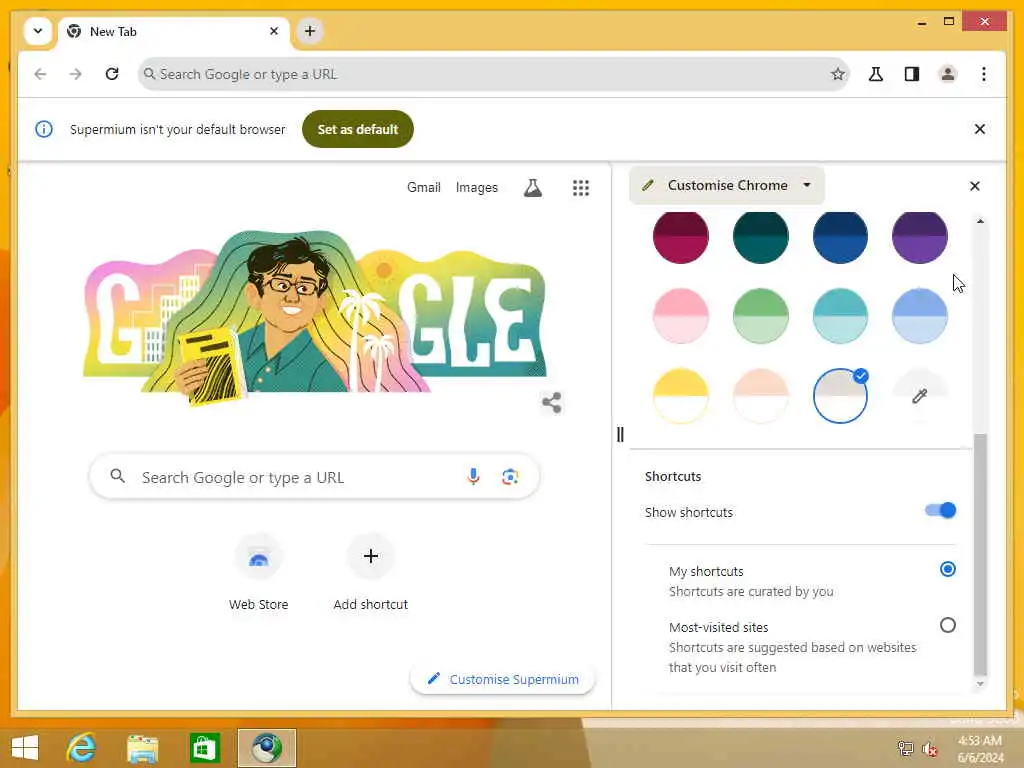Viewport: 1024px width, 768px height.
Task: Go back to the previous page
Action: coord(40,74)
